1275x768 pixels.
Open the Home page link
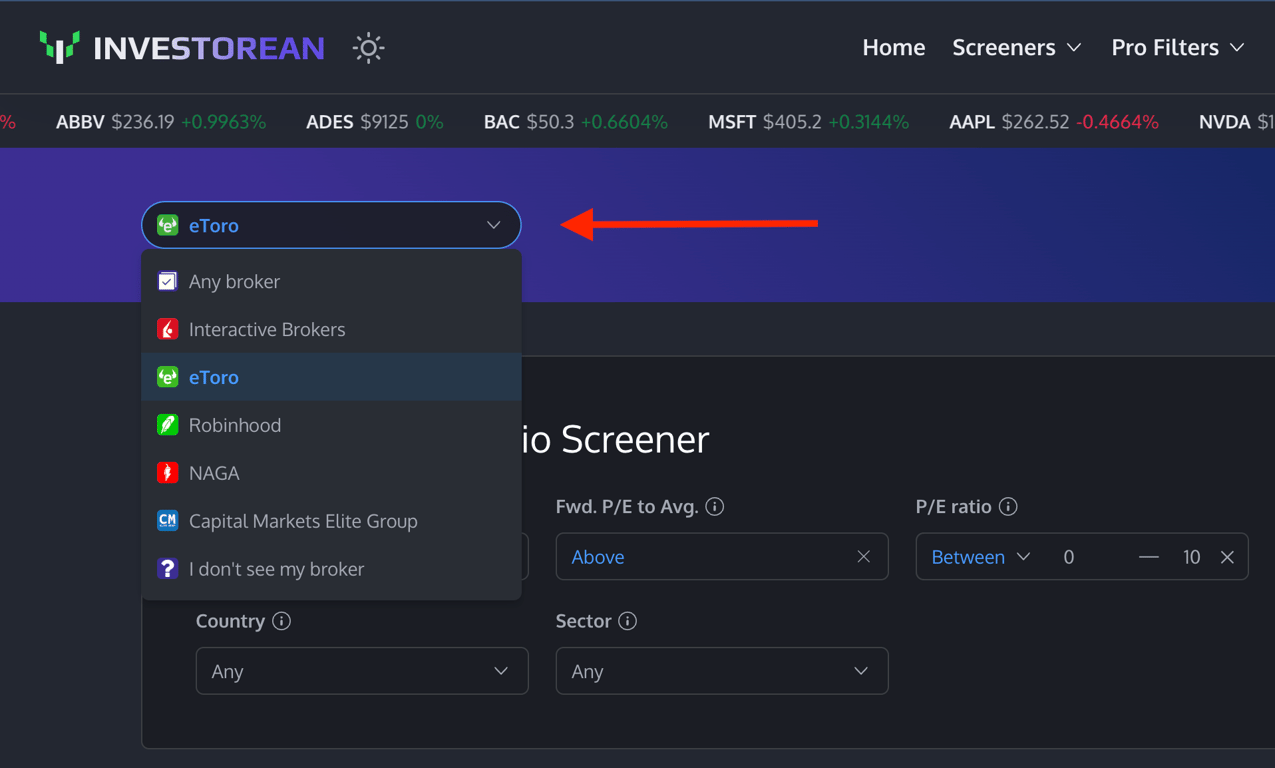[893, 47]
